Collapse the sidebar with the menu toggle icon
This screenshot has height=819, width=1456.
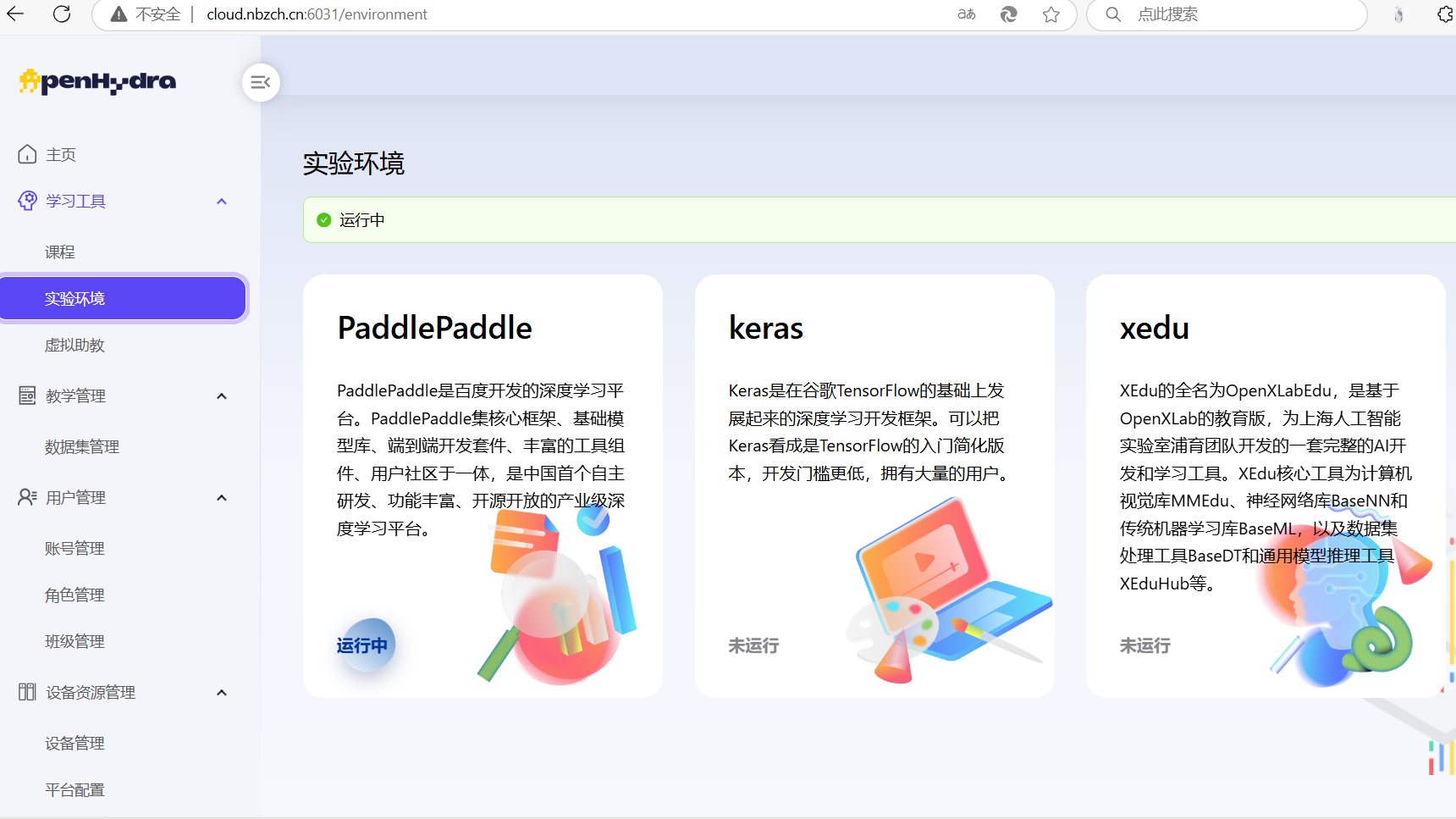click(x=261, y=82)
